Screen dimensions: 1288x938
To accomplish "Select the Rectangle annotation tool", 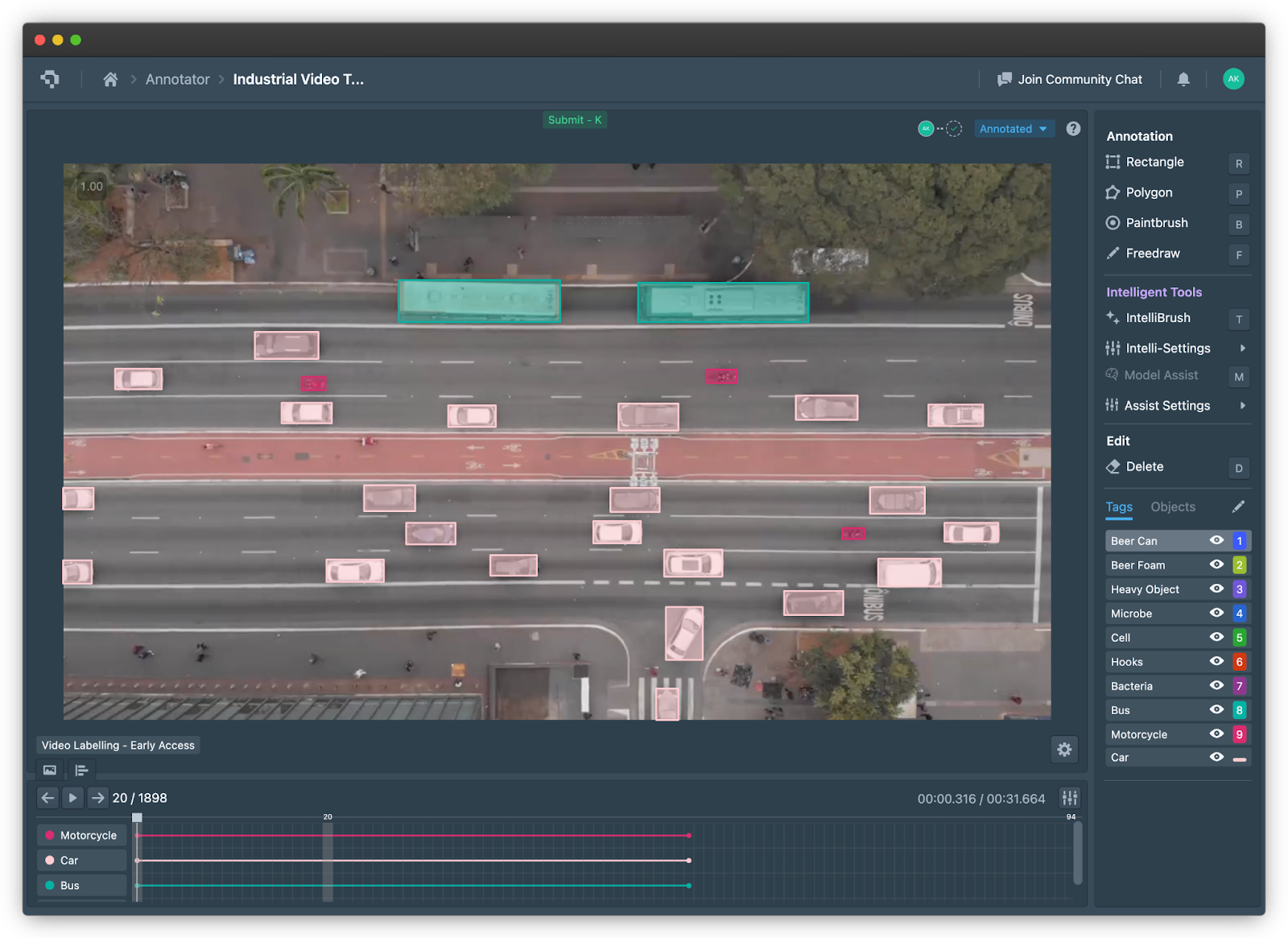I will tap(1154, 162).
